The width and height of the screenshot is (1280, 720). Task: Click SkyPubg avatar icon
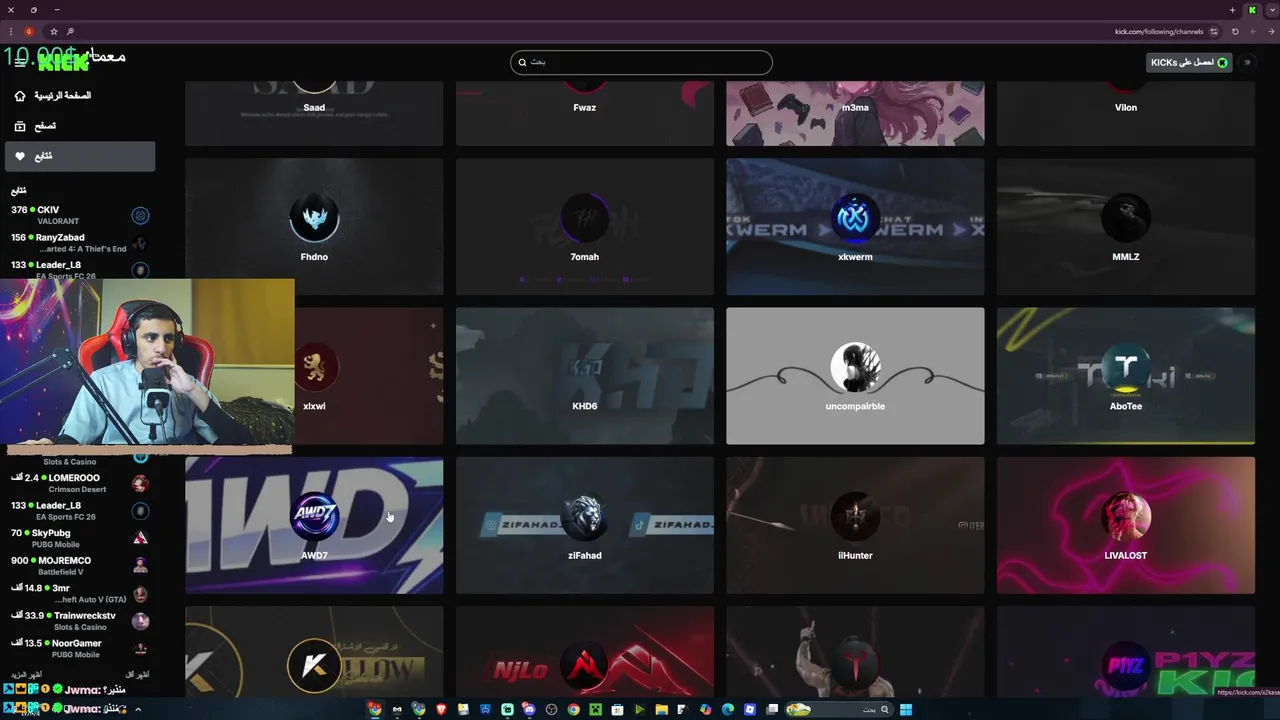(140, 538)
